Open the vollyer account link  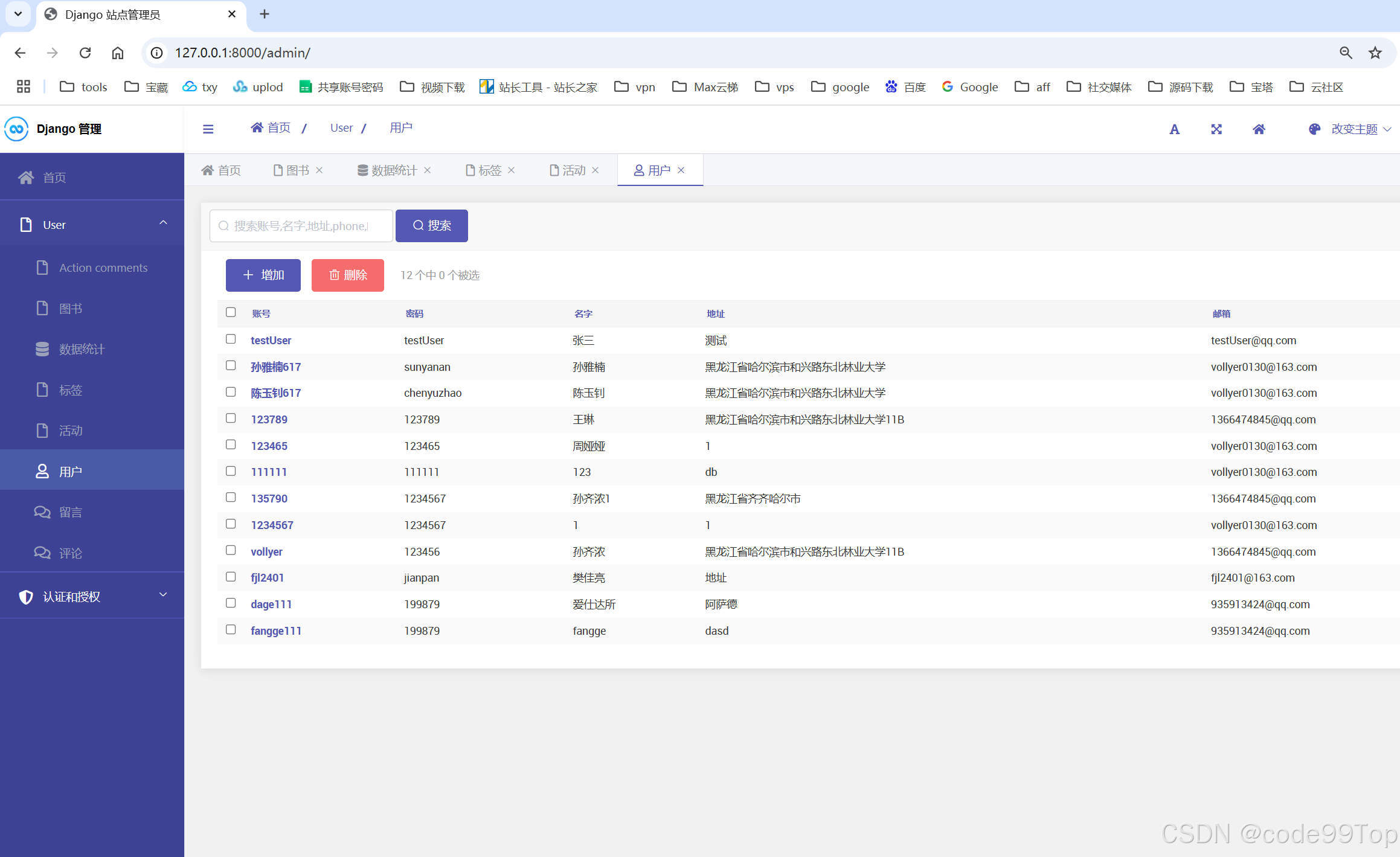[x=266, y=551]
